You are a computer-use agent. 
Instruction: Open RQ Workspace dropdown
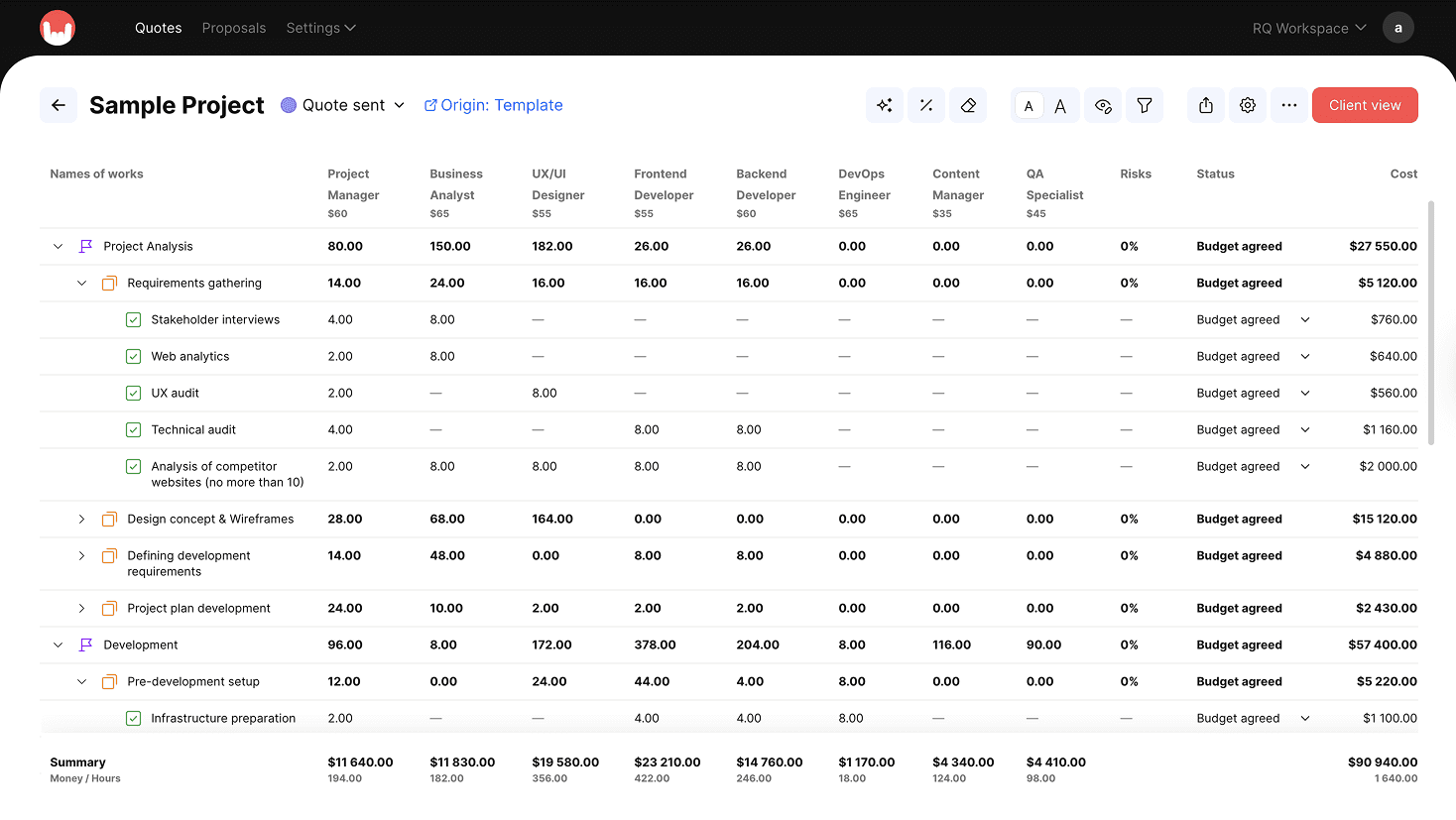(x=1309, y=28)
